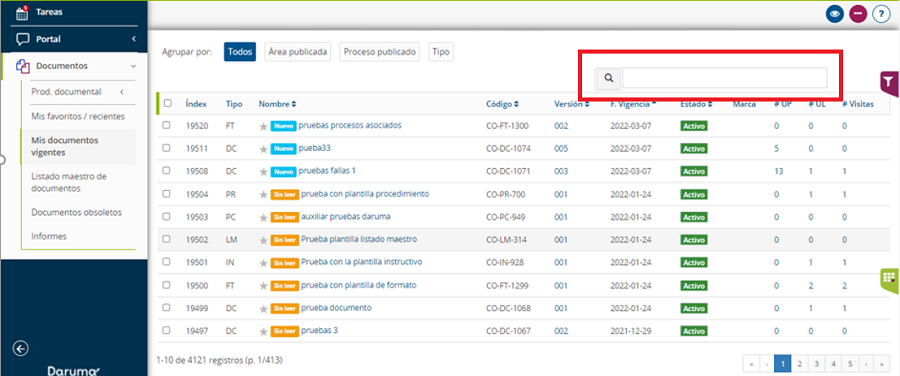Star 'Prueba plantilla listado maestro' document

click(263, 240)
